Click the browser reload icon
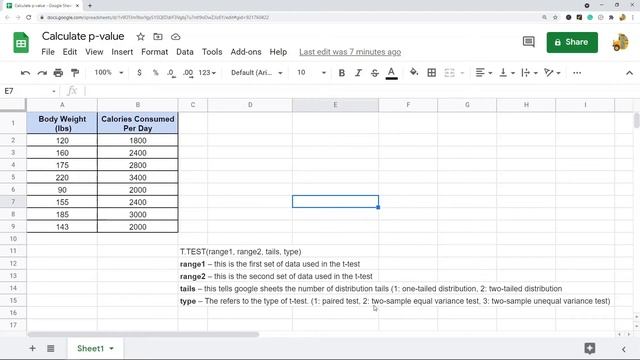Image resolution: width=640 pixels, height=360 pixels. (29, 17)
